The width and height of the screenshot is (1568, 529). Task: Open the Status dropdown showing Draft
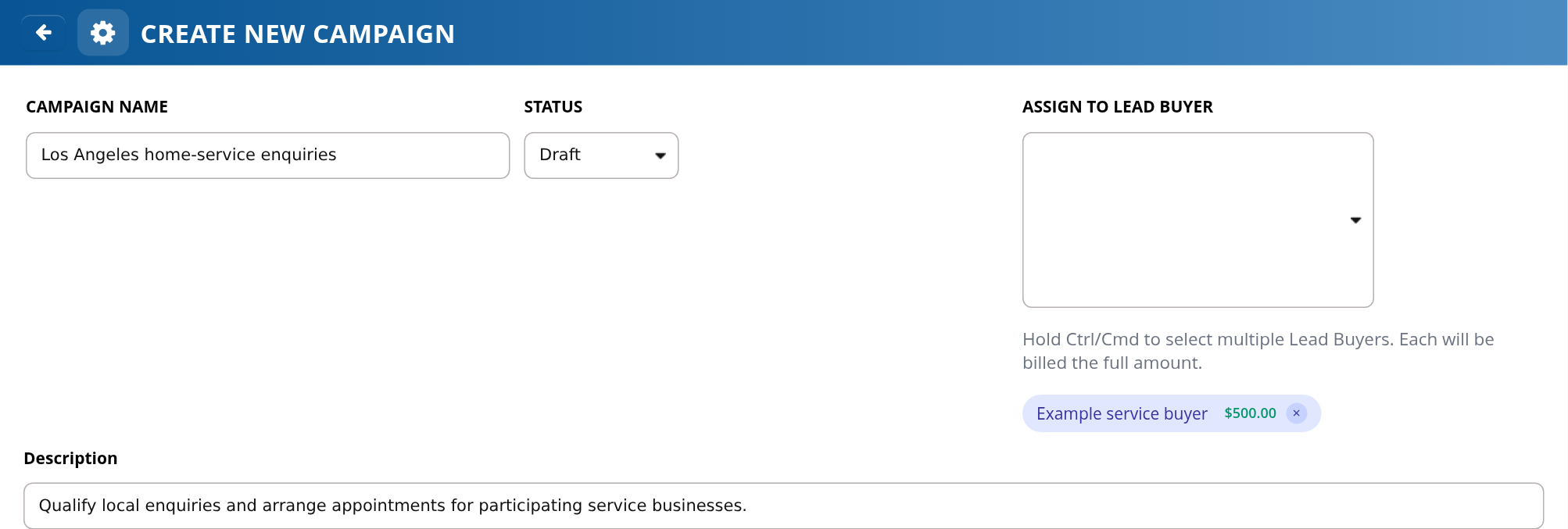point(601,155)
